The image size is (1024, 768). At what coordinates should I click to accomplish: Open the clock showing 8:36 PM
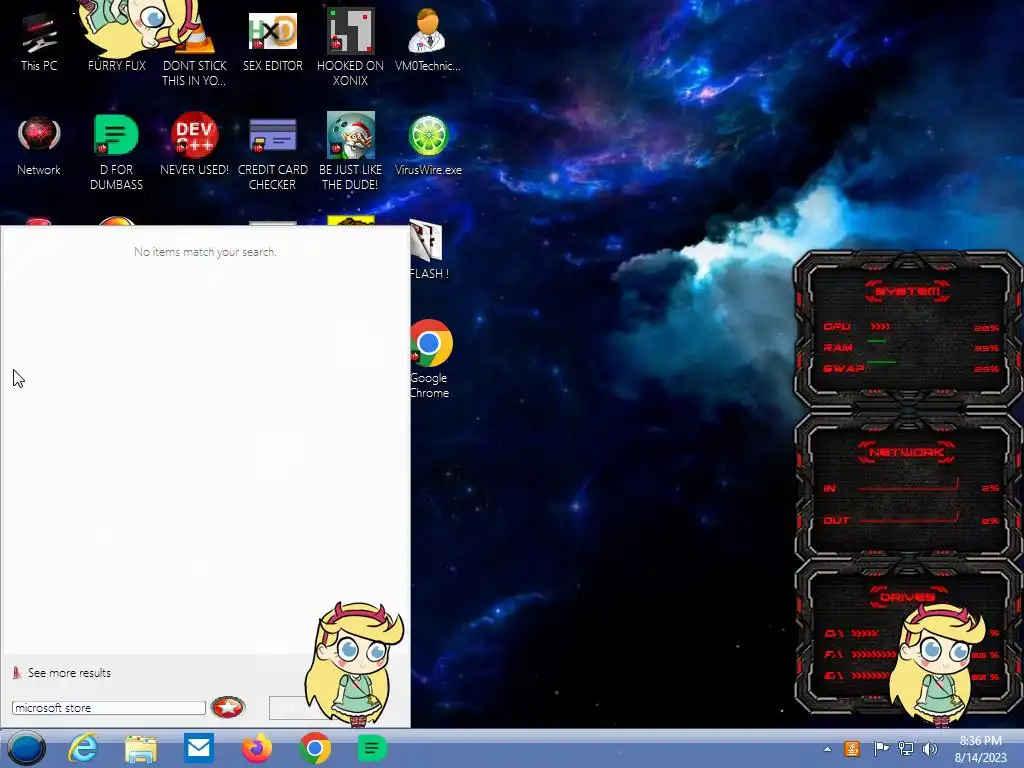click(980, 749)
